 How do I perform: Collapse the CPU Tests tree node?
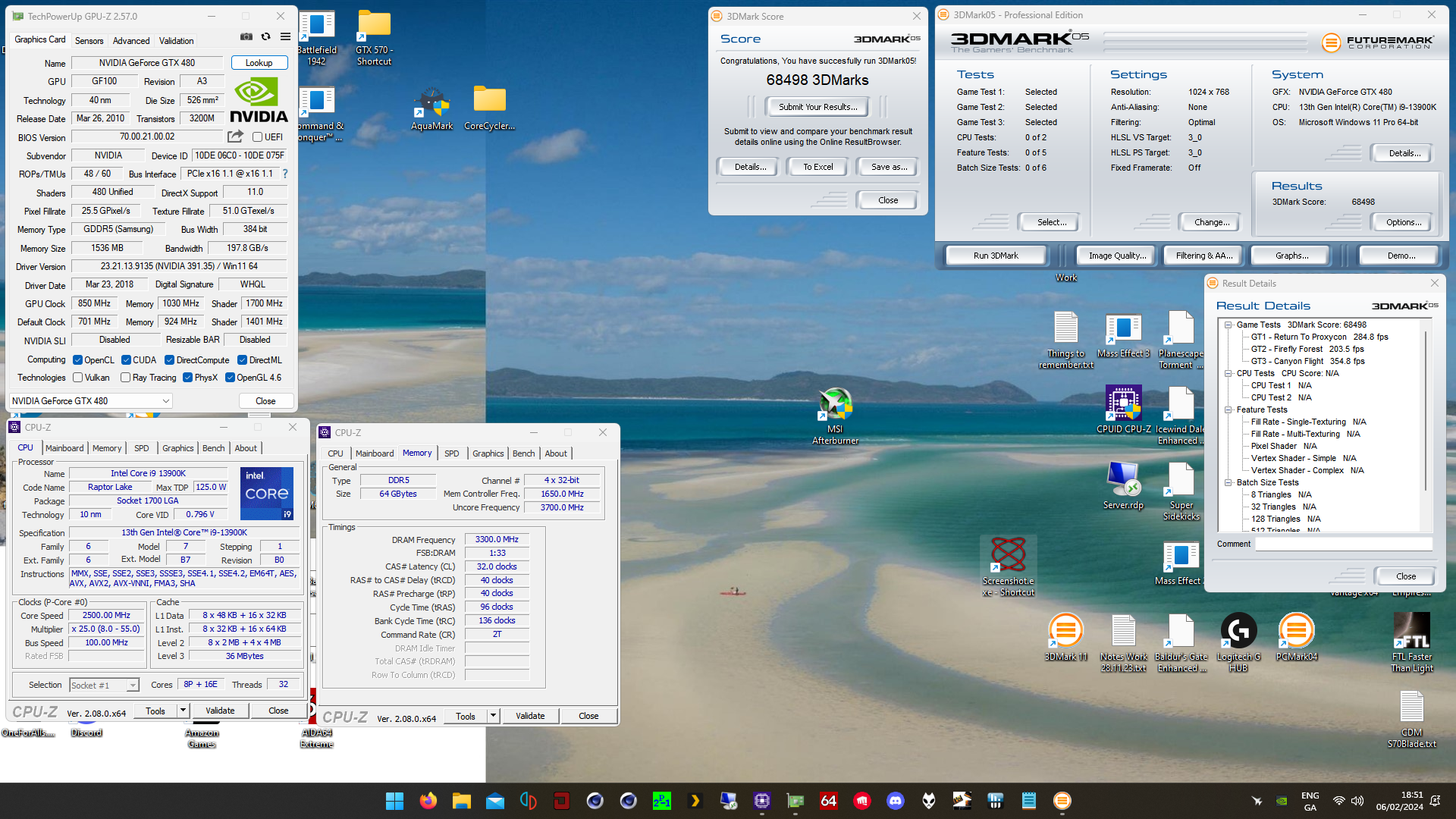(1228, 373)
